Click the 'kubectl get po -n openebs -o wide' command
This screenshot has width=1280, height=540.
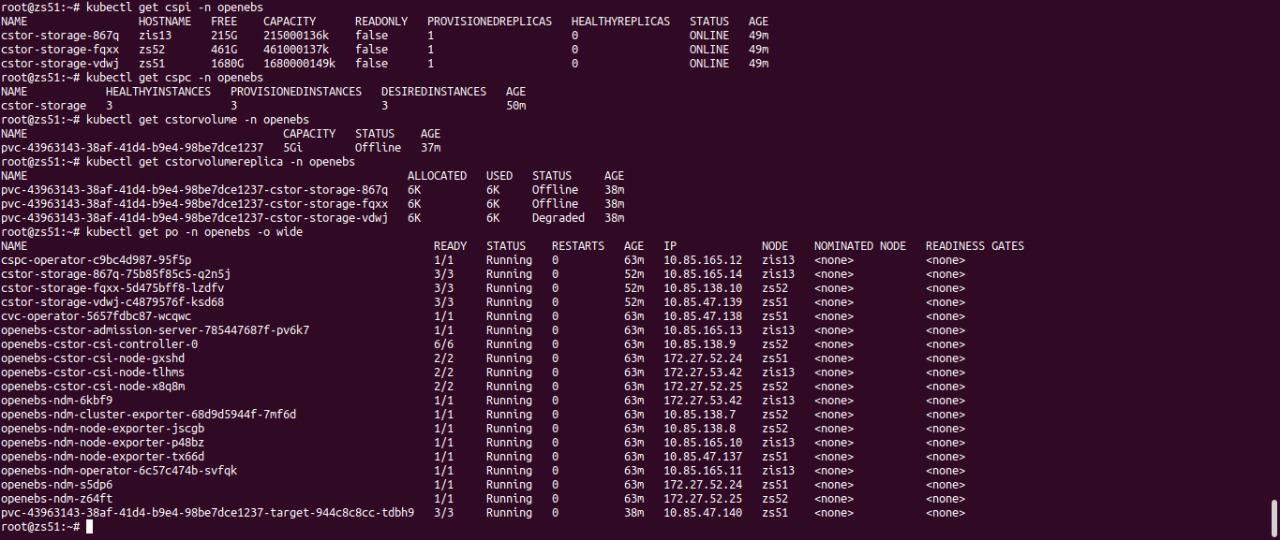[x=195, y=231]
